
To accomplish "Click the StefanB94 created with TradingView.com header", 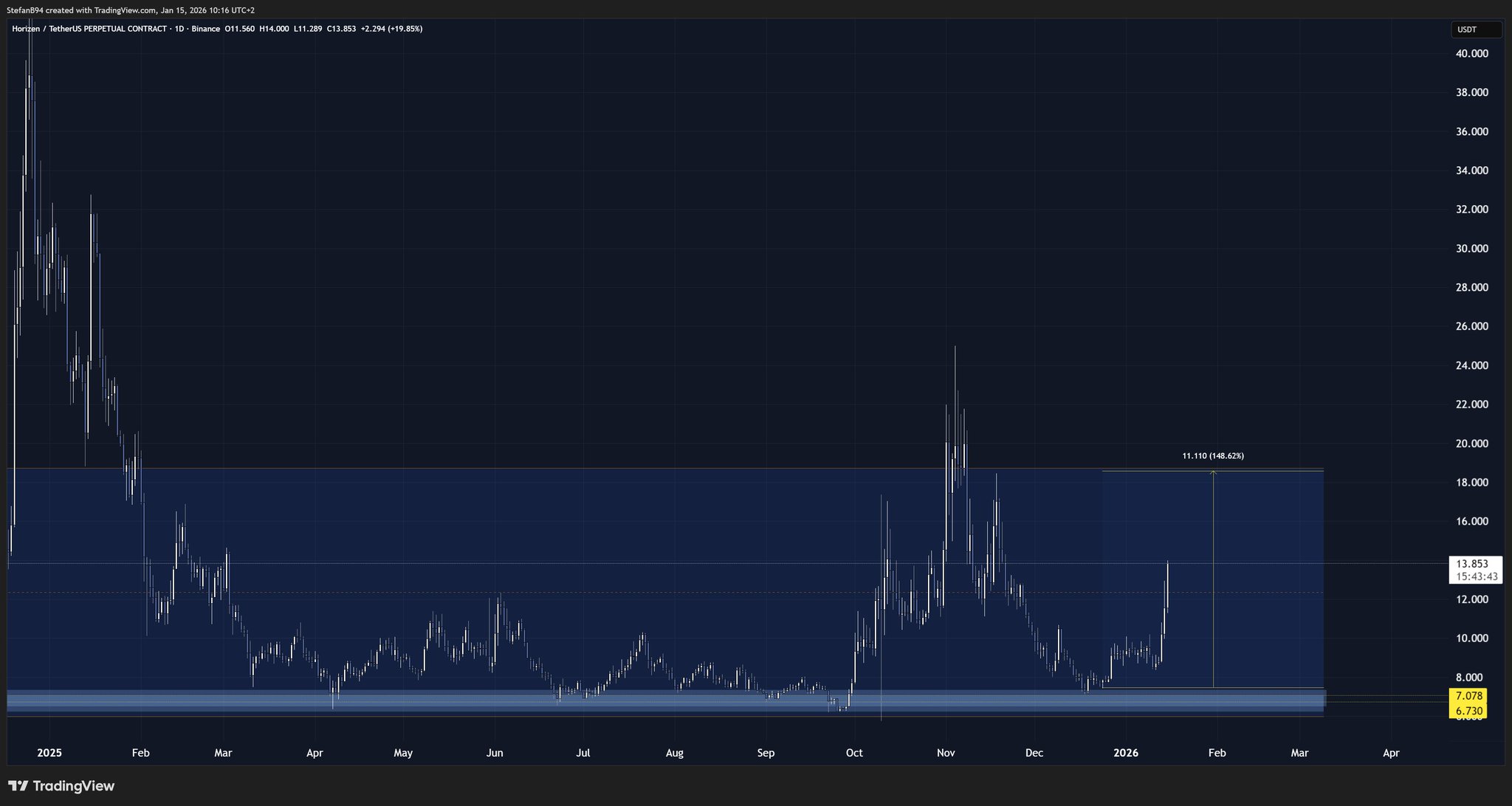I will pyautogui.click(x=131, y=10).
